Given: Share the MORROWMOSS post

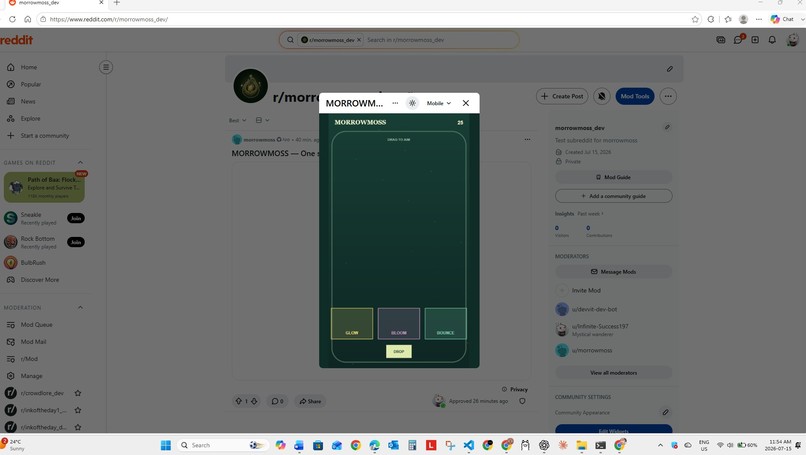Looking at the screenshot, I should tap(310, 401).
